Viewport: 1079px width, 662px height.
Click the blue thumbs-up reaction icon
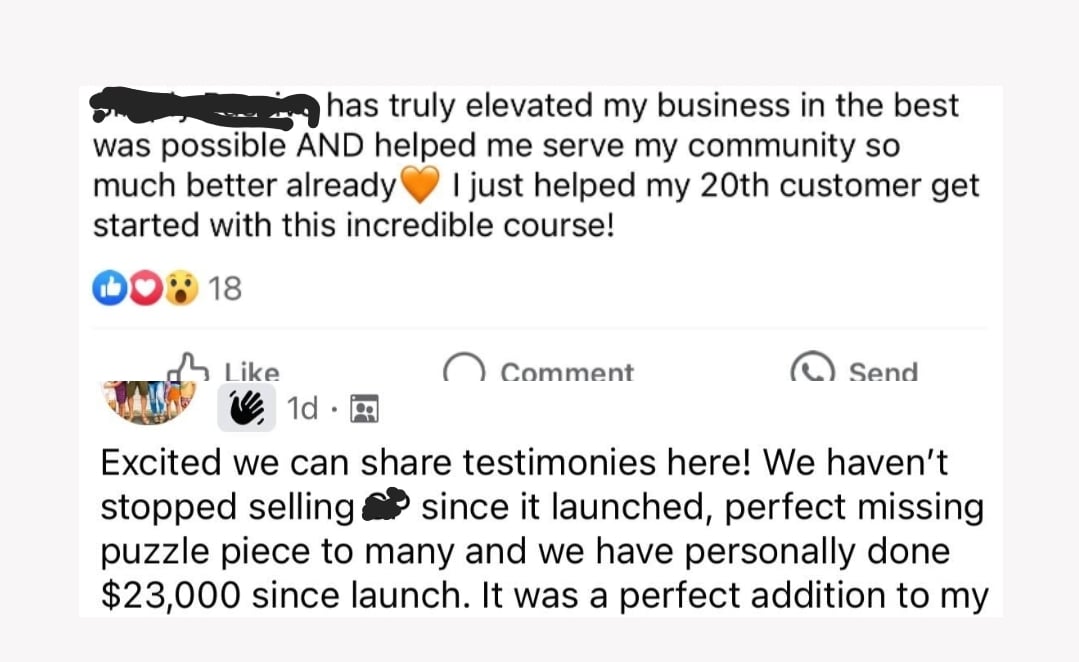[x=106, y=289]
